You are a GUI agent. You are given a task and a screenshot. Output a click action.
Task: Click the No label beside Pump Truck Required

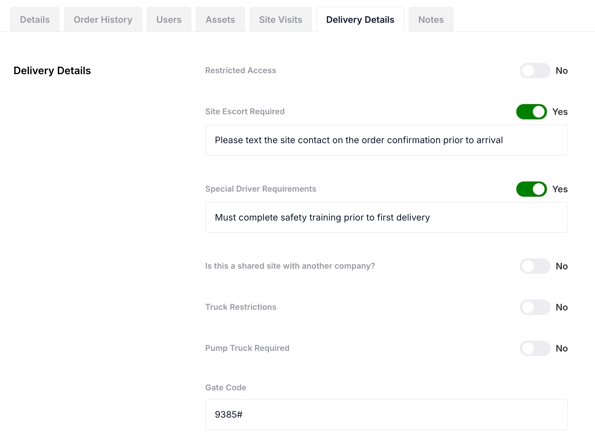coord(562,348)
